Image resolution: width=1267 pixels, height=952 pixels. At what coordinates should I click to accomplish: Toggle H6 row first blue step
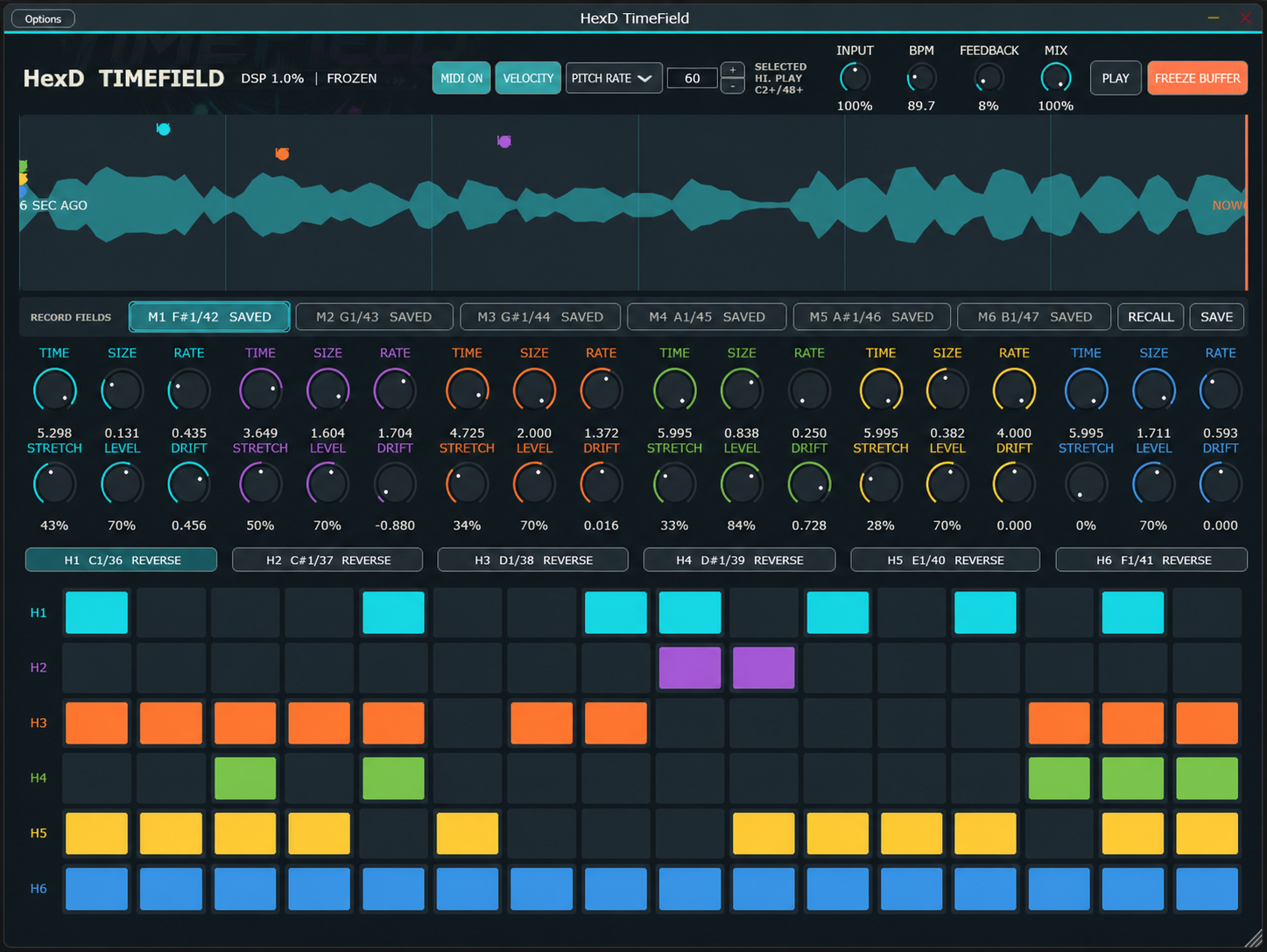point(97,888)
